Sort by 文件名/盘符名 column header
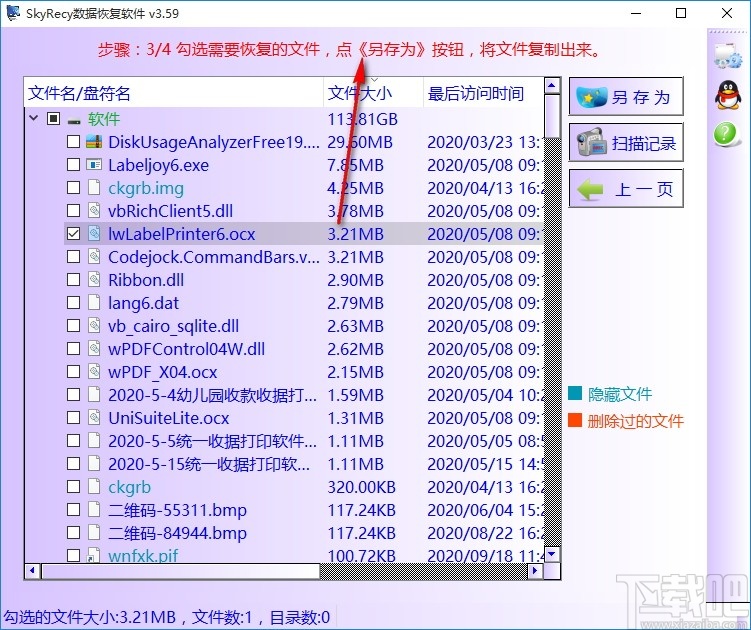Viewport: 751px width, 630px height. tap(173, 93)
